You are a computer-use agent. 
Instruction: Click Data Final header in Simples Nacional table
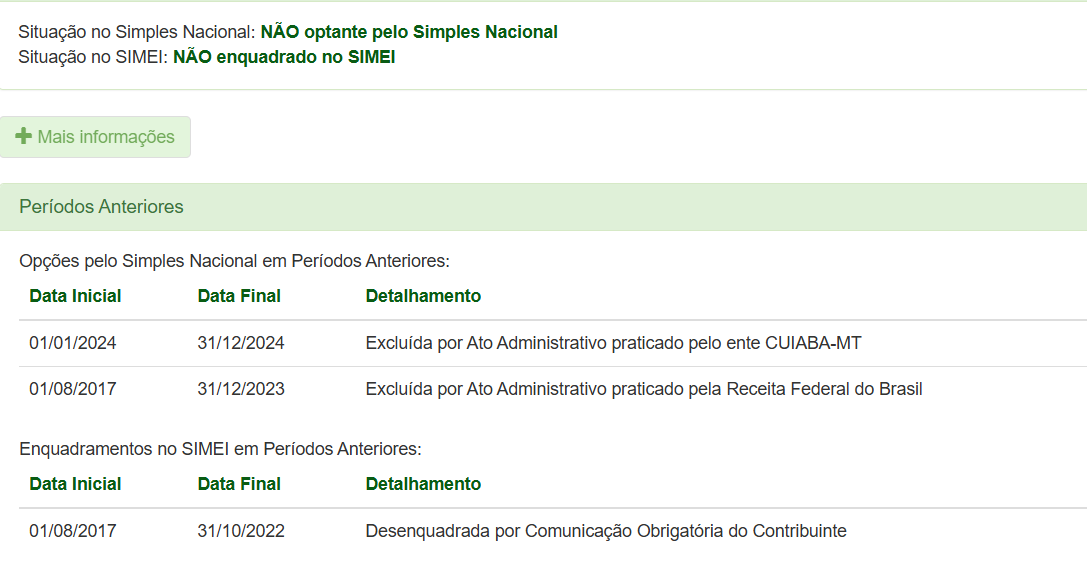click(239, 296)
